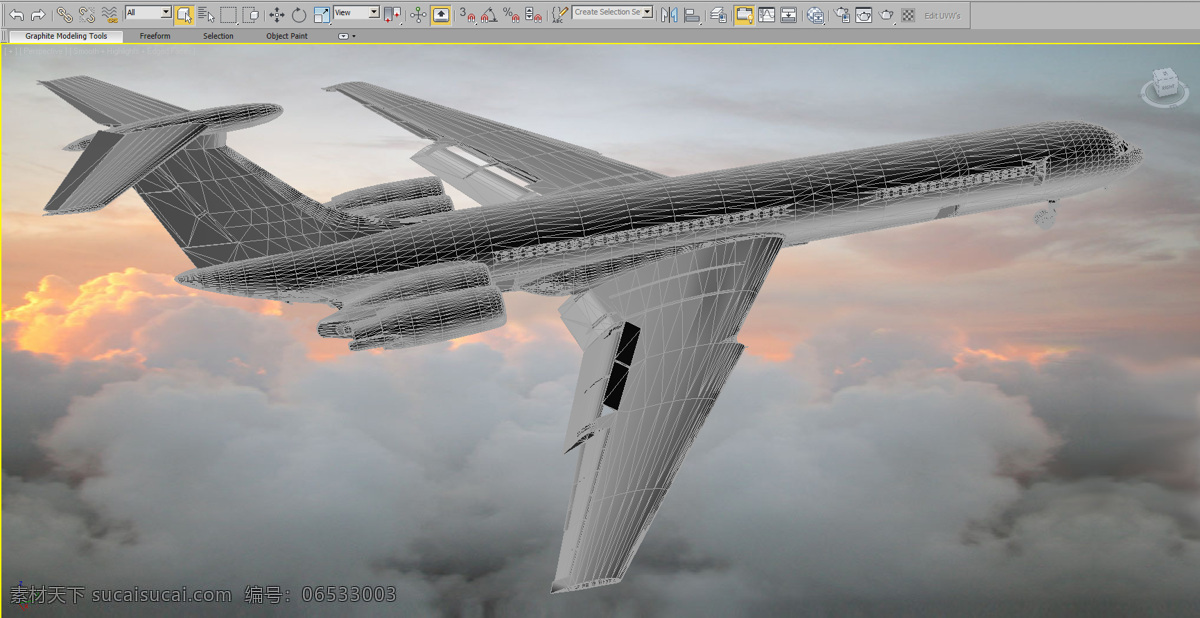Click the checkerboard pattern toolbar icon
The width and height of the screenshot is (1200, 618).
[x=908, y=15]
